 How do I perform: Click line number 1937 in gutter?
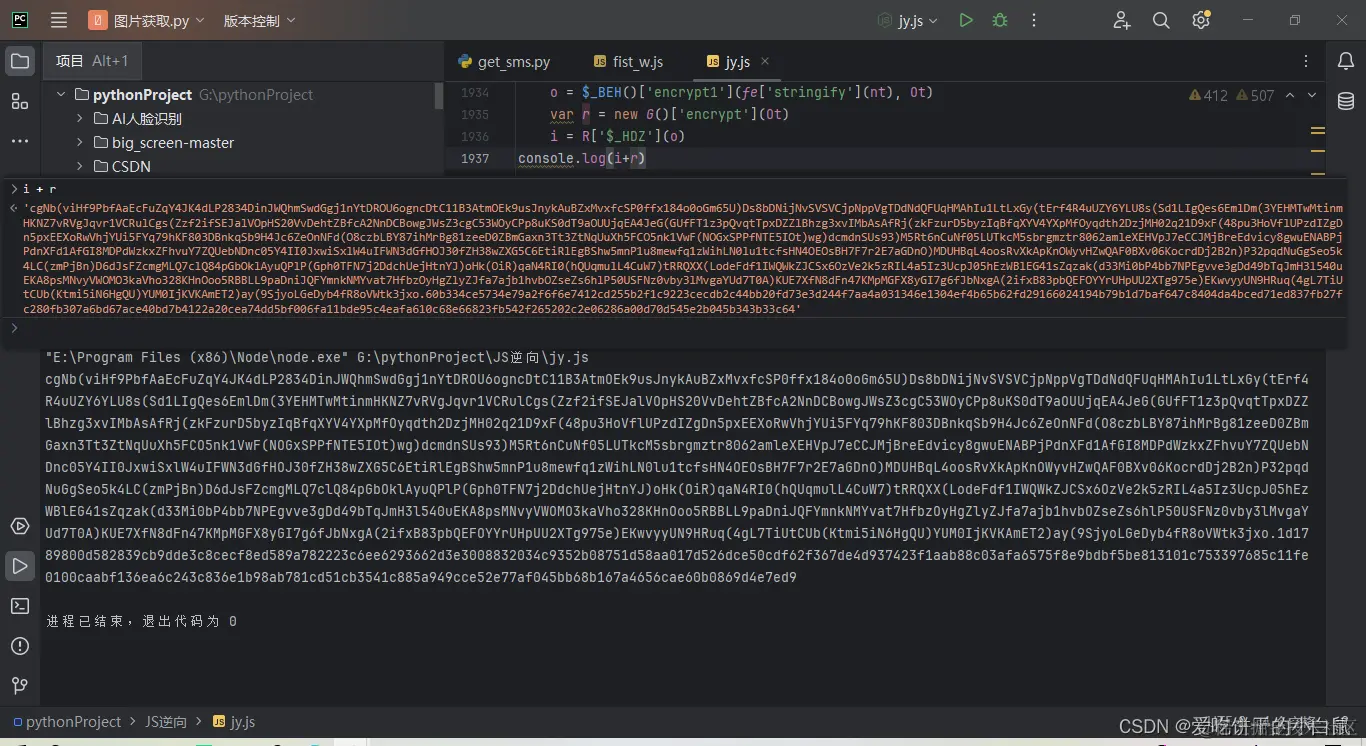point(475,159)
